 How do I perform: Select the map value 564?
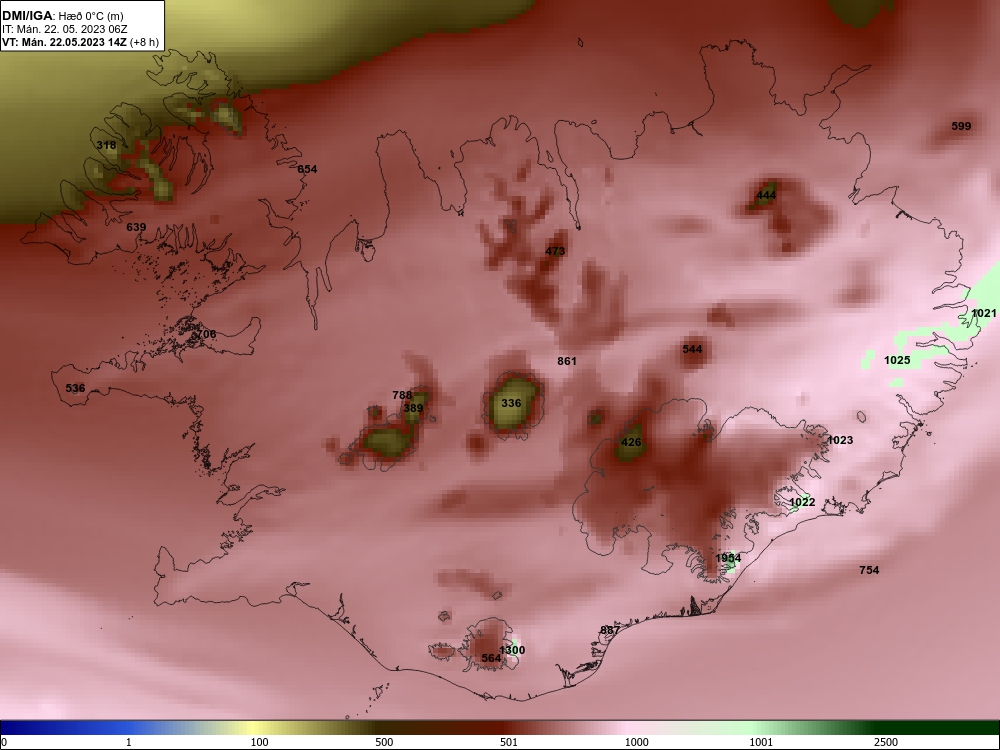pos(491,659)
